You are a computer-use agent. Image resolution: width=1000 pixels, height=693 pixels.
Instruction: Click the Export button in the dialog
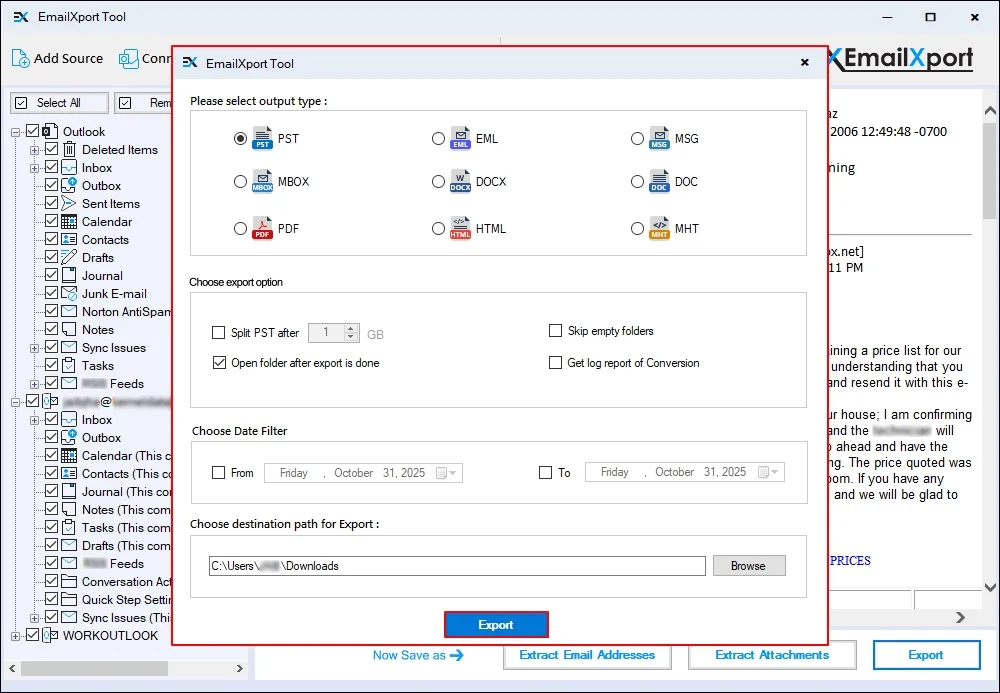[x=496, y=623]
